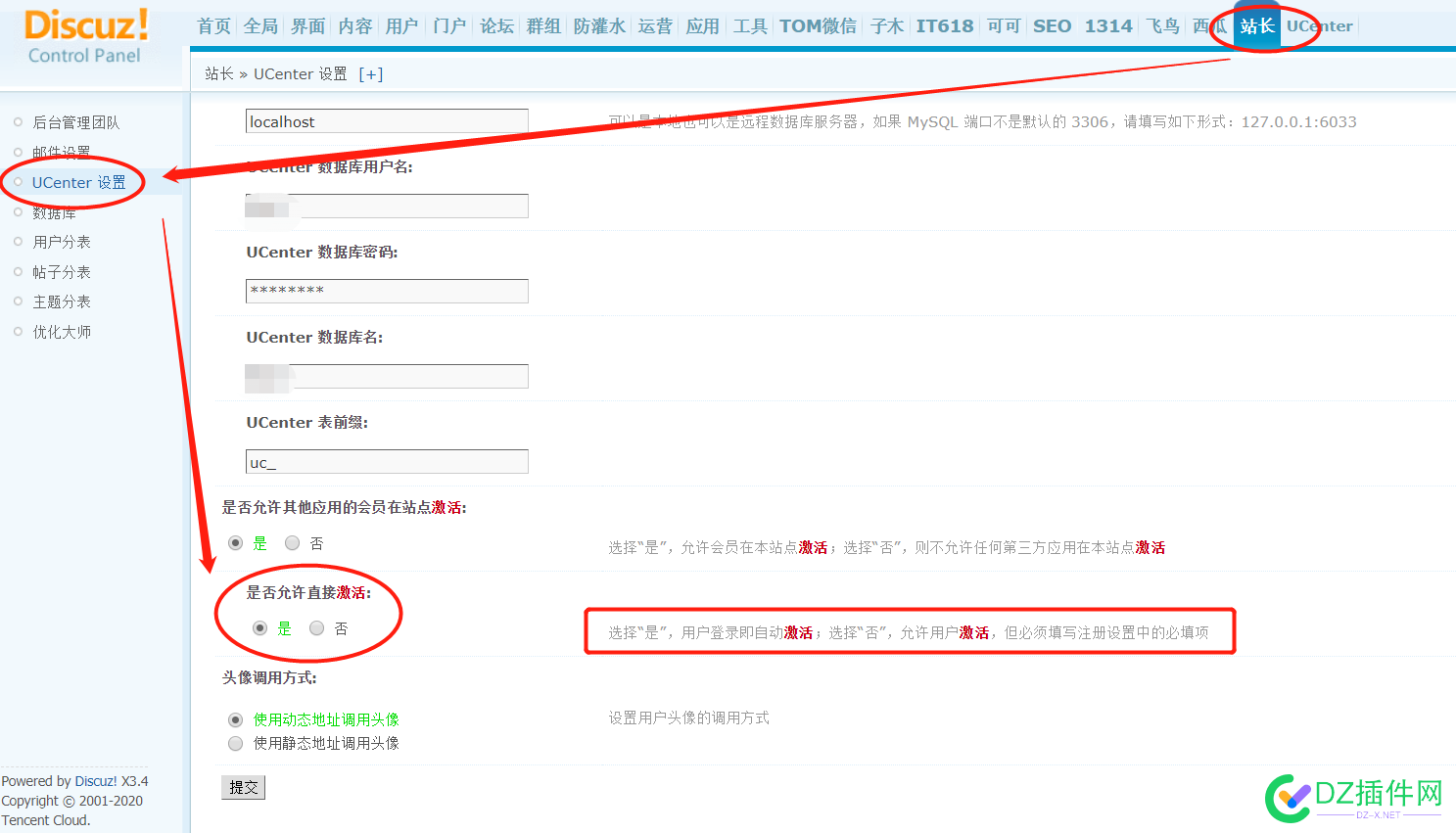1456x833 pixels.
Task: Open the 子木 tab
Action: [x=887, y=26]
